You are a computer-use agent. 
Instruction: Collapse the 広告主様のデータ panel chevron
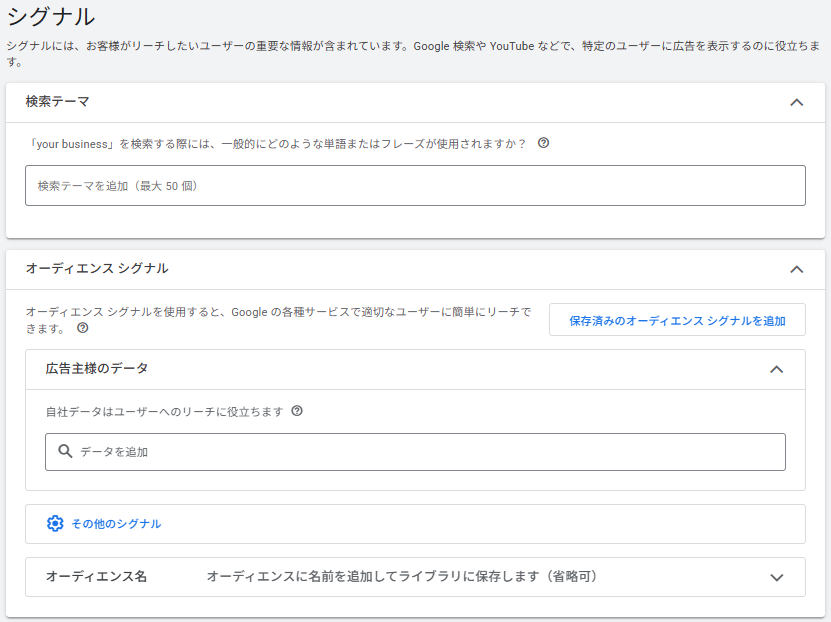[776, 369]
